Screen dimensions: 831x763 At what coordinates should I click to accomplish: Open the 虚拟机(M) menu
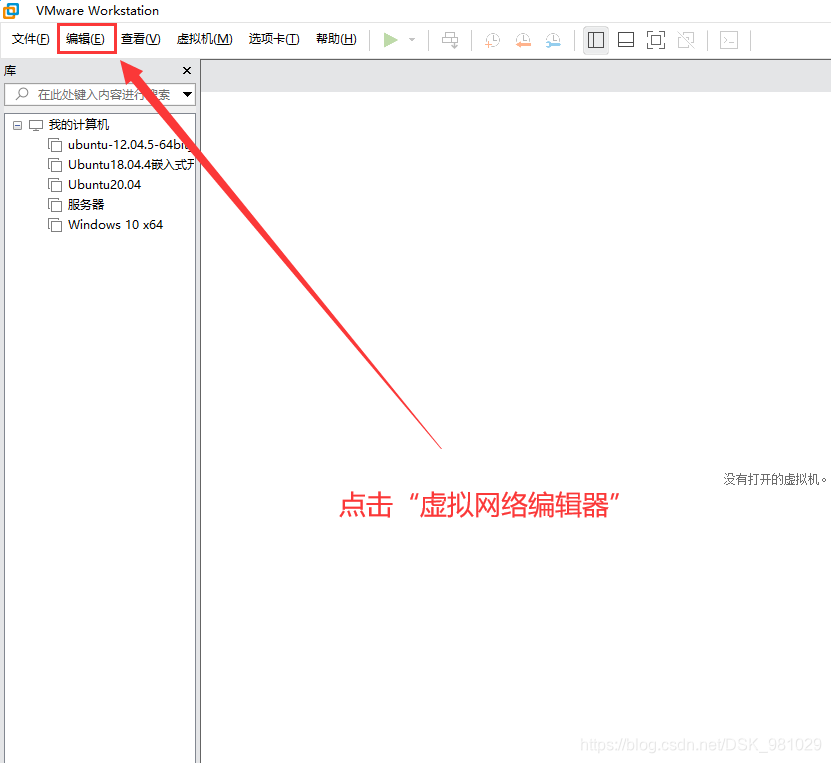[x=204, y=39]
